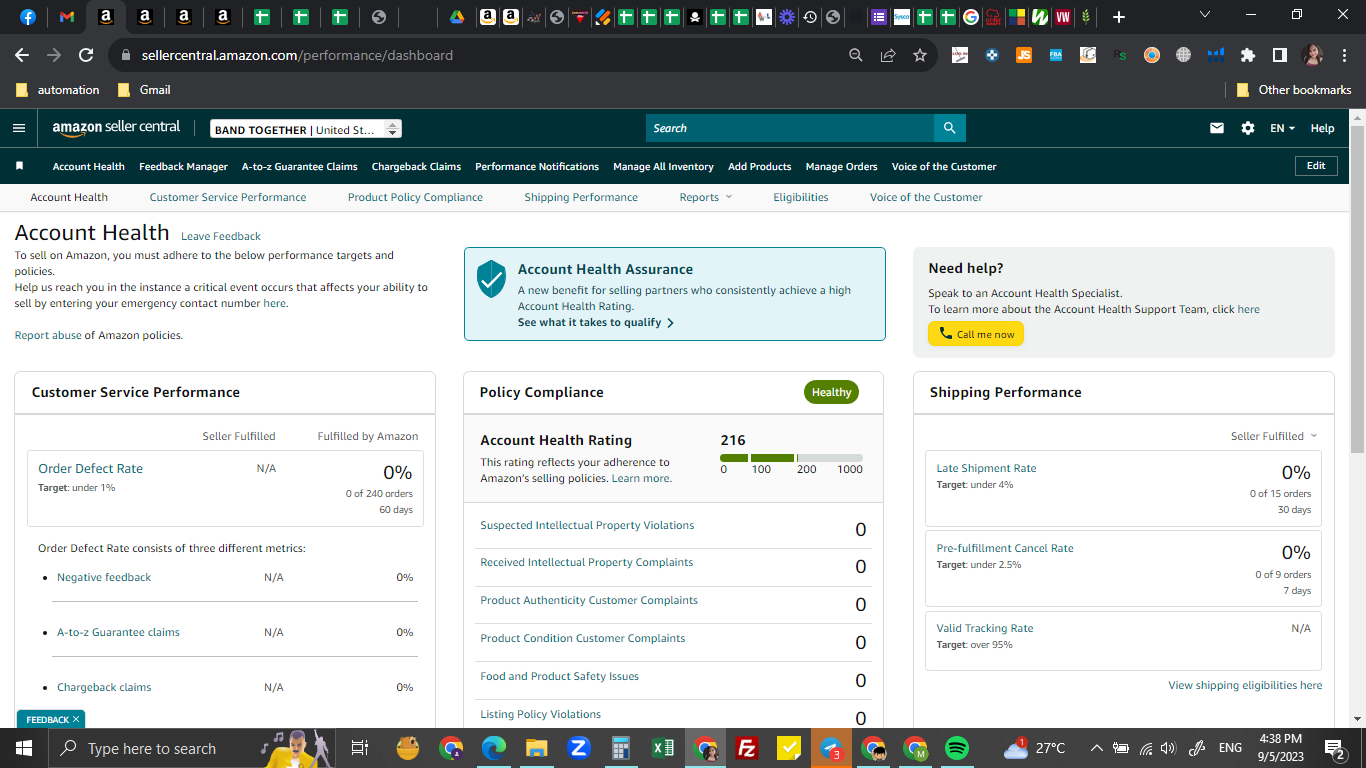1366x768 pixels.
Task: Click the share icon in the address bar
Action: tap(888, 55)
